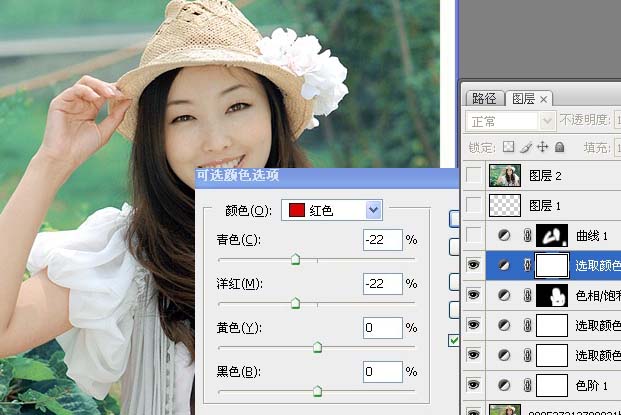
Task: Click the lock all padlock icon
Action: 559,147
